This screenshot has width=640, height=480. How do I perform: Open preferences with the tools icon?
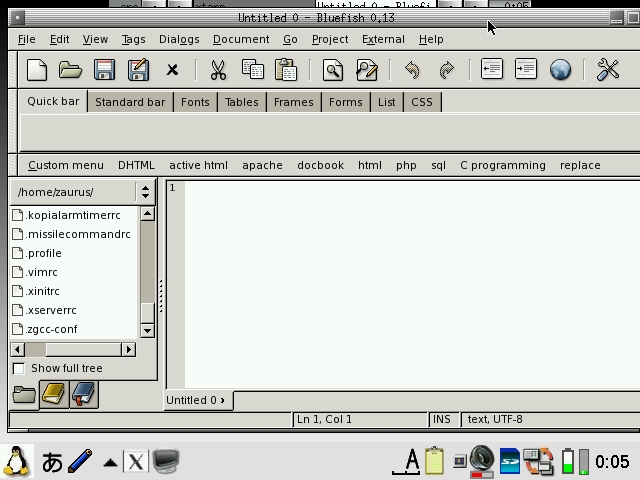click(607, 69)
